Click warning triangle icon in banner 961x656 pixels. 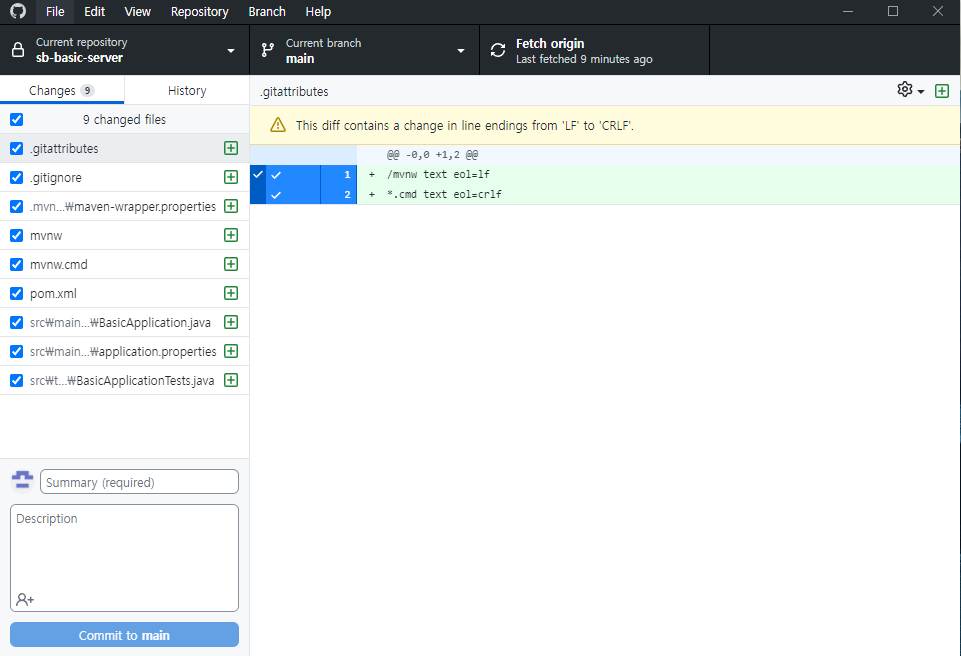278,125
